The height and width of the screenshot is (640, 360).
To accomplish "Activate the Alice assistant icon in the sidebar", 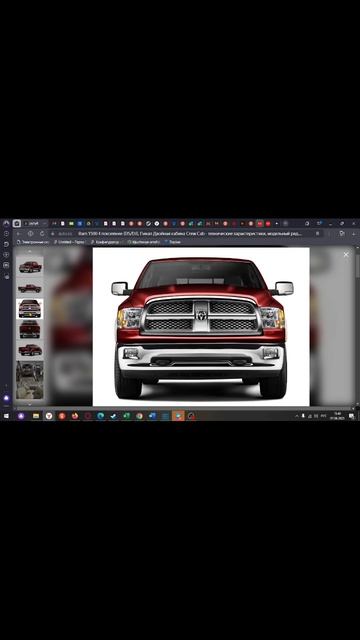I will click(6, 398).
